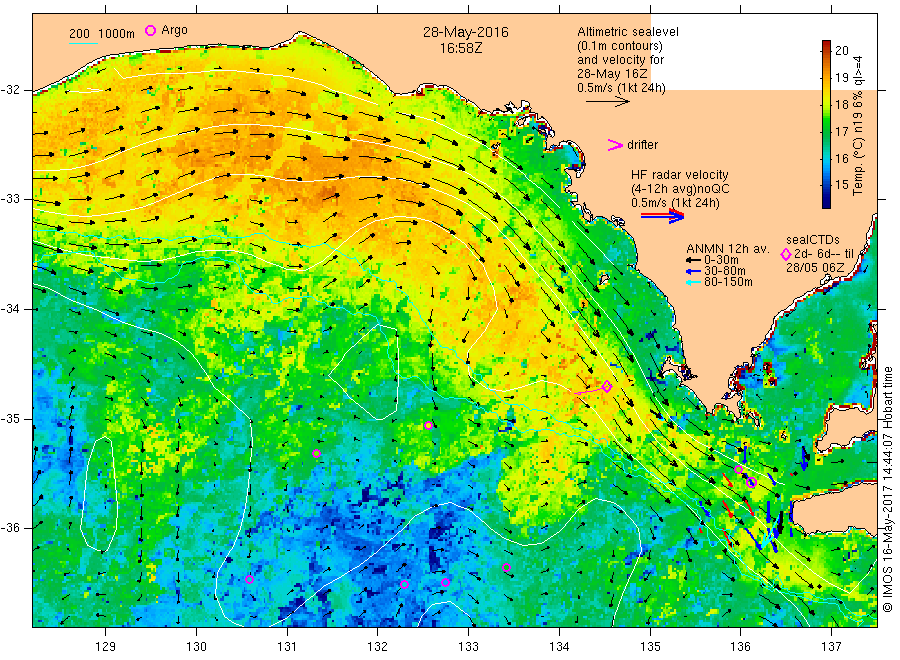This screenshot has height=660, width=900.
Task: Click the colorbar tick label 15
Action: 841,185
